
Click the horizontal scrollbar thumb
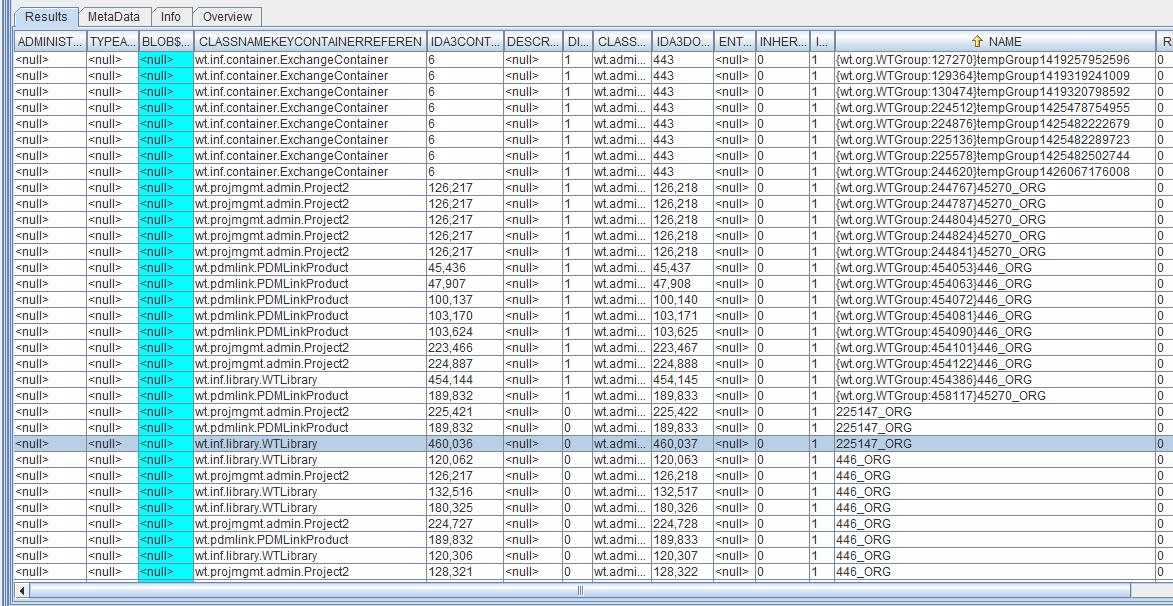[581, 591]
